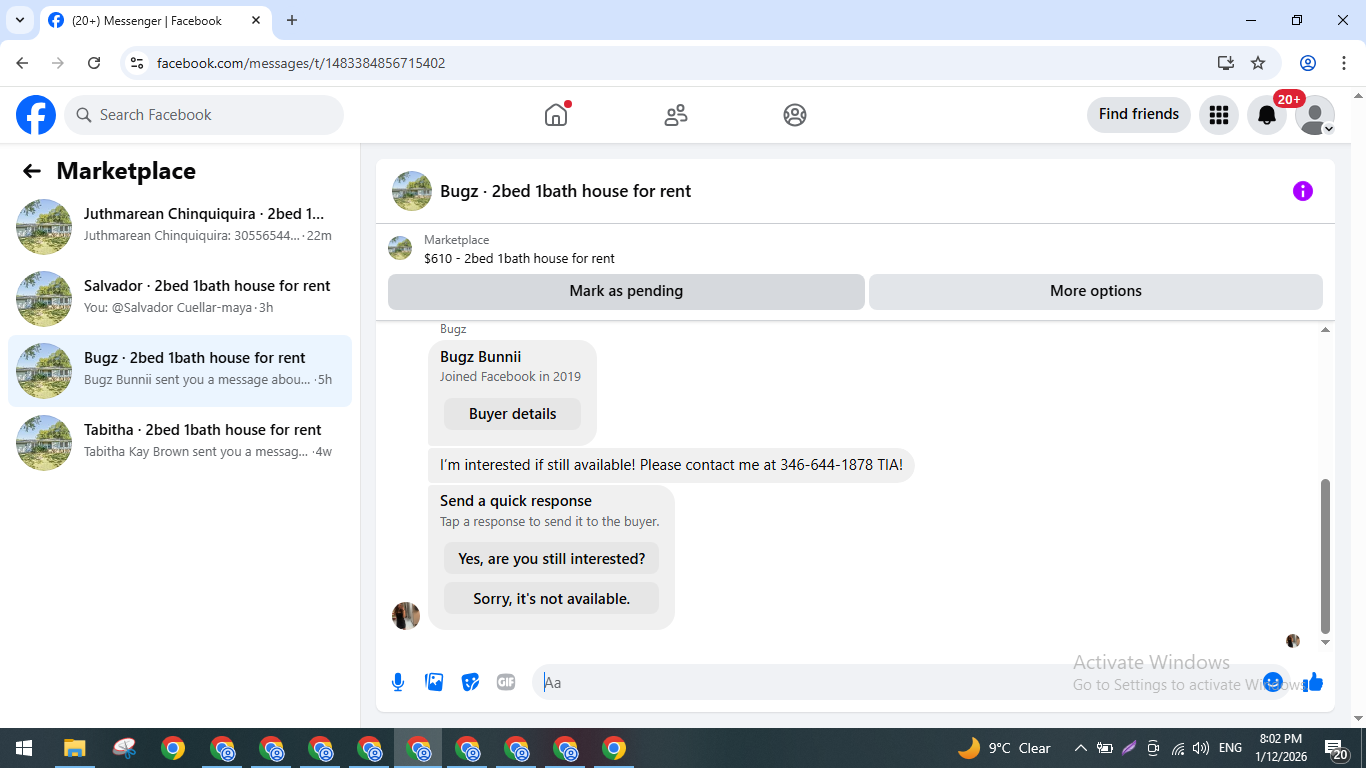Click the voice clip microphone icon
Image resolution: width=1366 pixels, height=768 pixels.
click(398, 682)
